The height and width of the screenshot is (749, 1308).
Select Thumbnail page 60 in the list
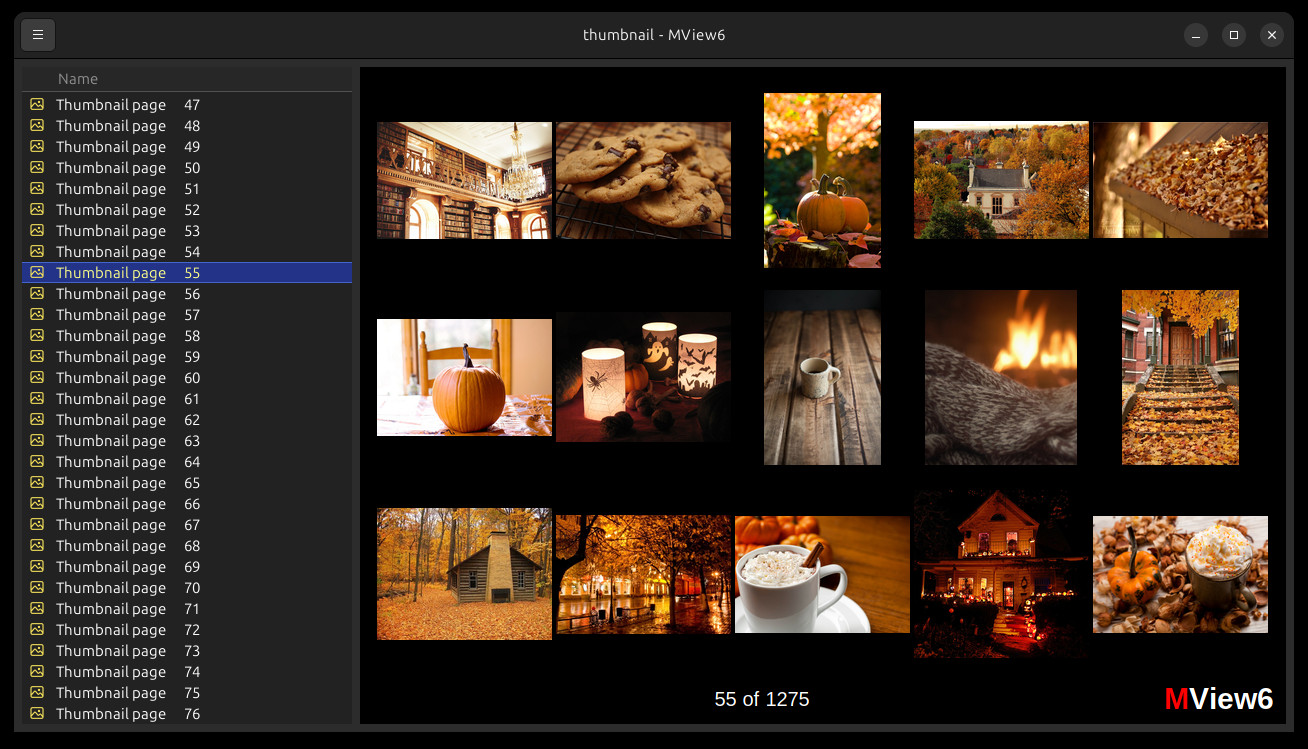tap(187, 378)
